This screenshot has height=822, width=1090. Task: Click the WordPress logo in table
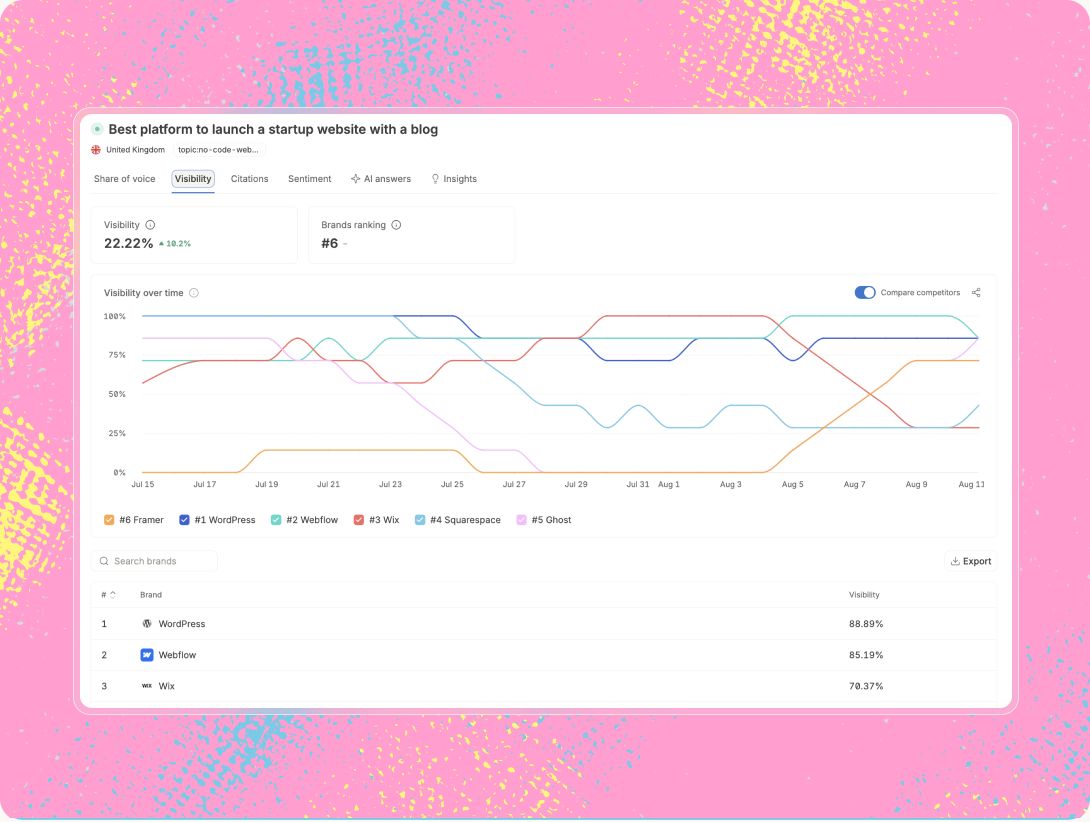(147, 624)
